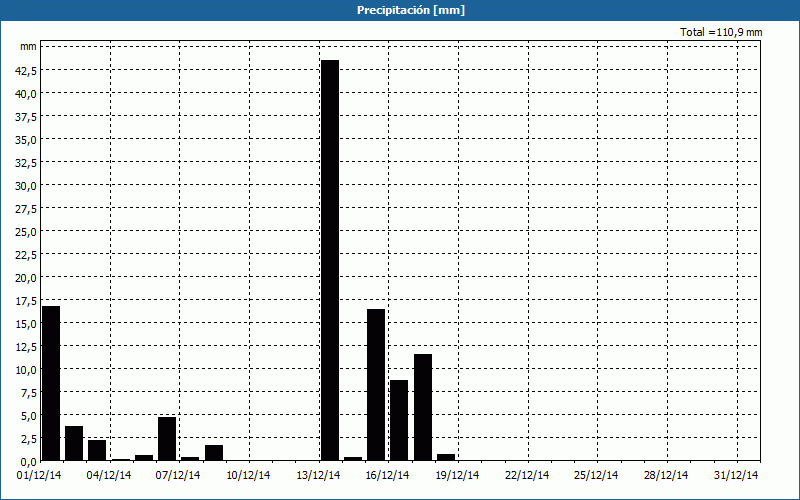Click the 25,0 y-axis value

26,232
